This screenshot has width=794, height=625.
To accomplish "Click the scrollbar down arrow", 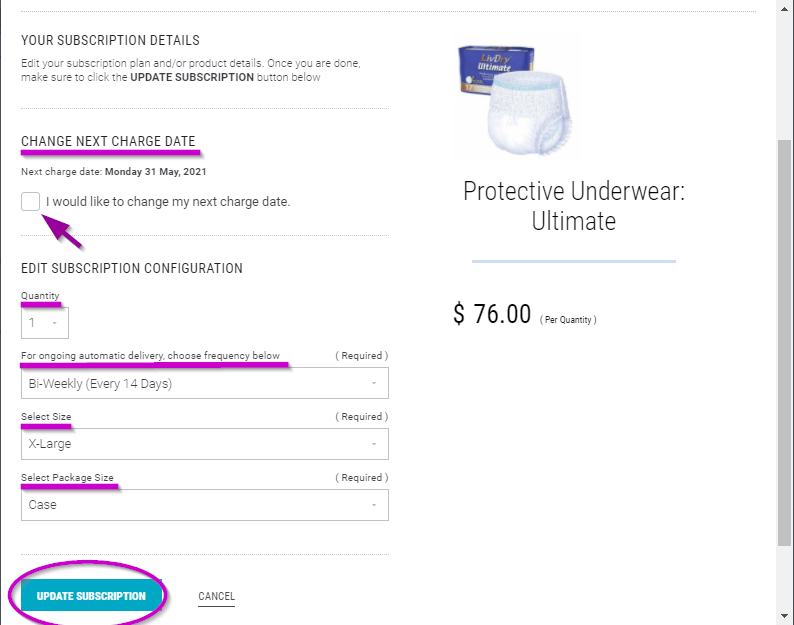I will click(785, 615).
